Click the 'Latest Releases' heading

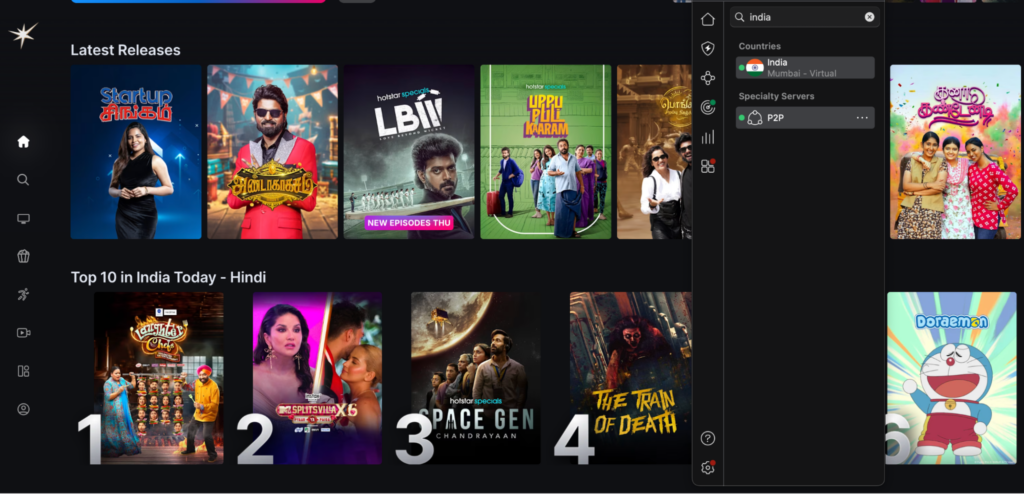pos(125,50)
